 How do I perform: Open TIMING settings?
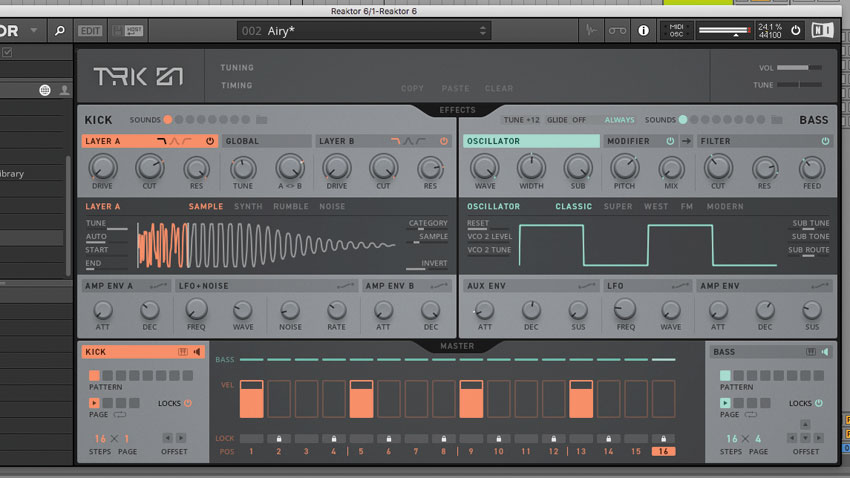tap(236, 86)
